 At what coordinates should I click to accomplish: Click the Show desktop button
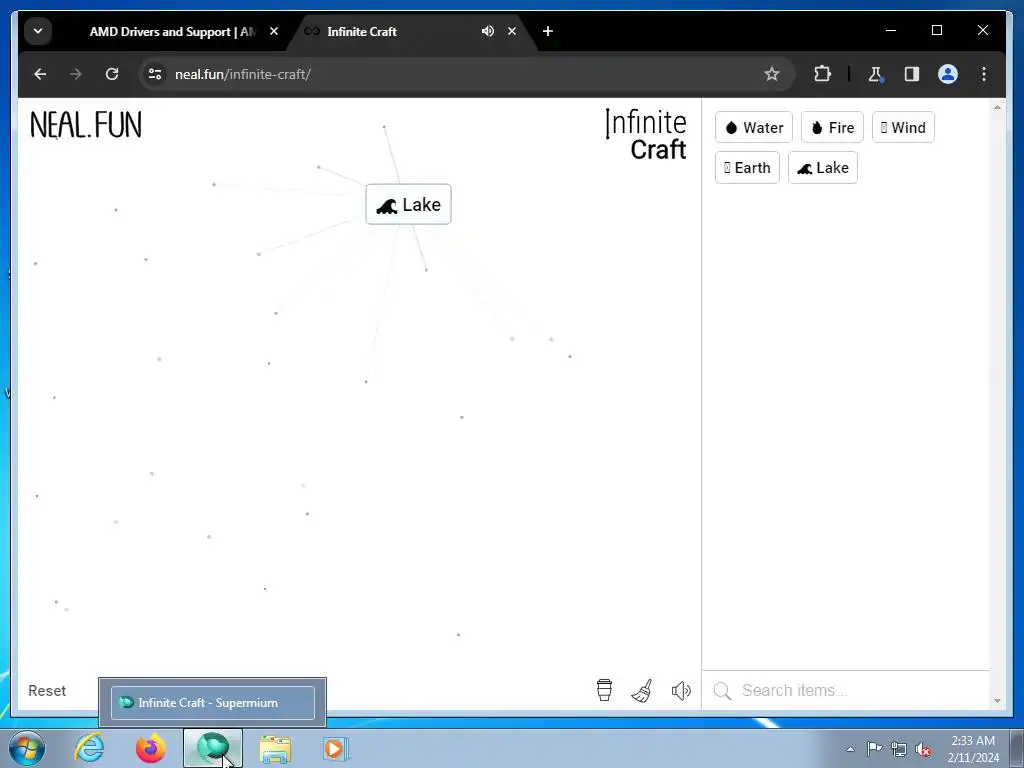pos(1016,748)
